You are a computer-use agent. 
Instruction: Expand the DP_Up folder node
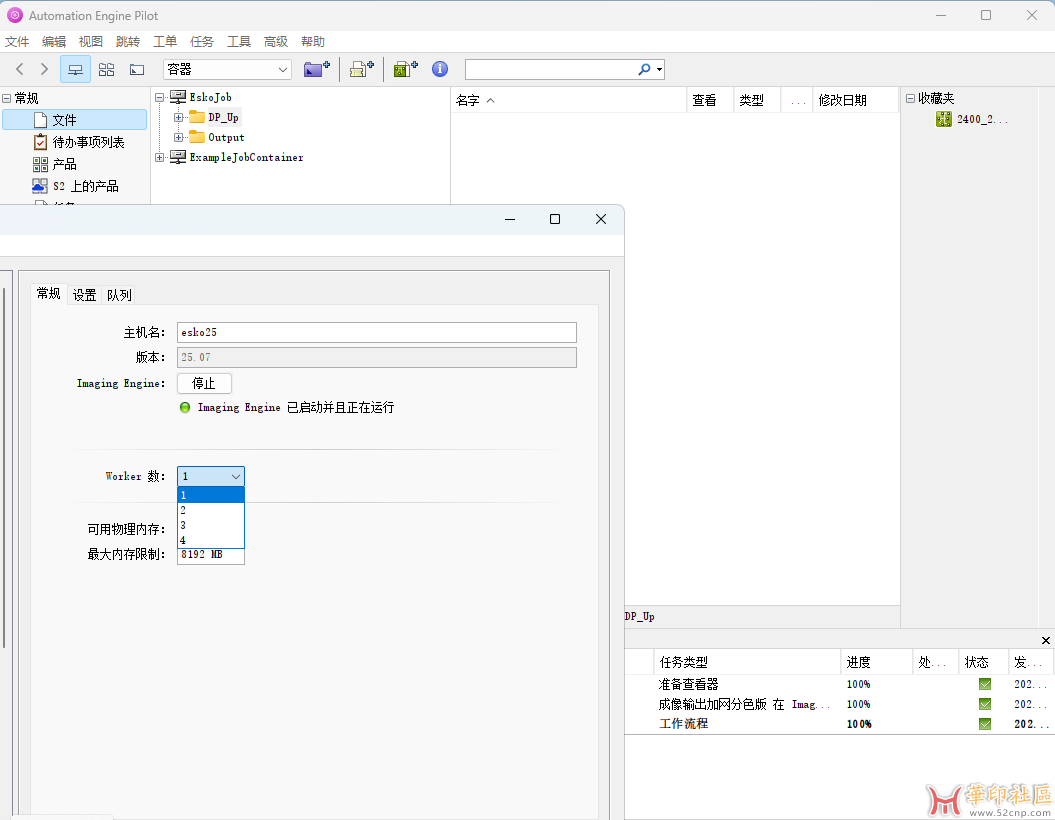point(178,118)
